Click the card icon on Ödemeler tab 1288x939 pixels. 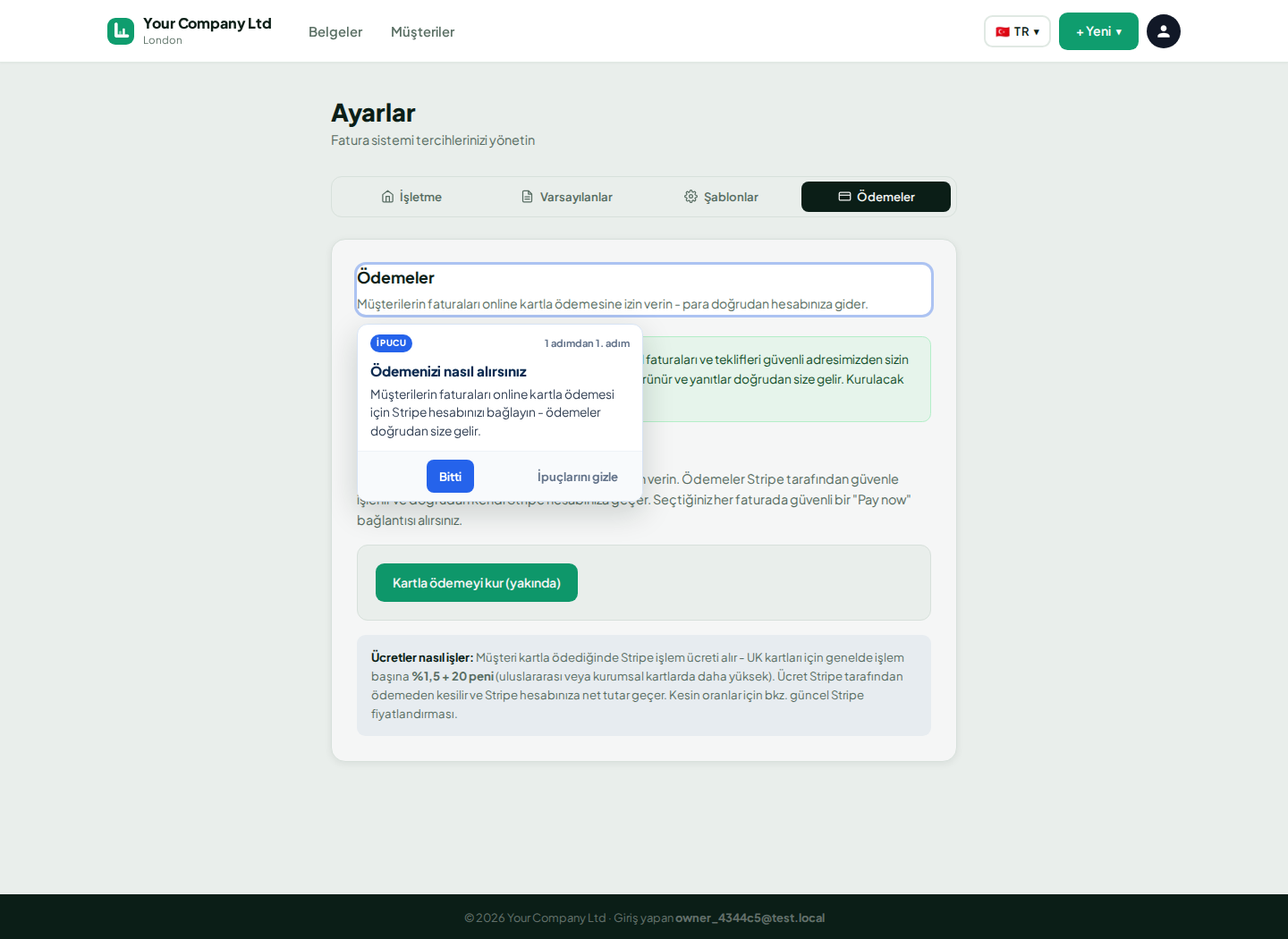(844, 197)
